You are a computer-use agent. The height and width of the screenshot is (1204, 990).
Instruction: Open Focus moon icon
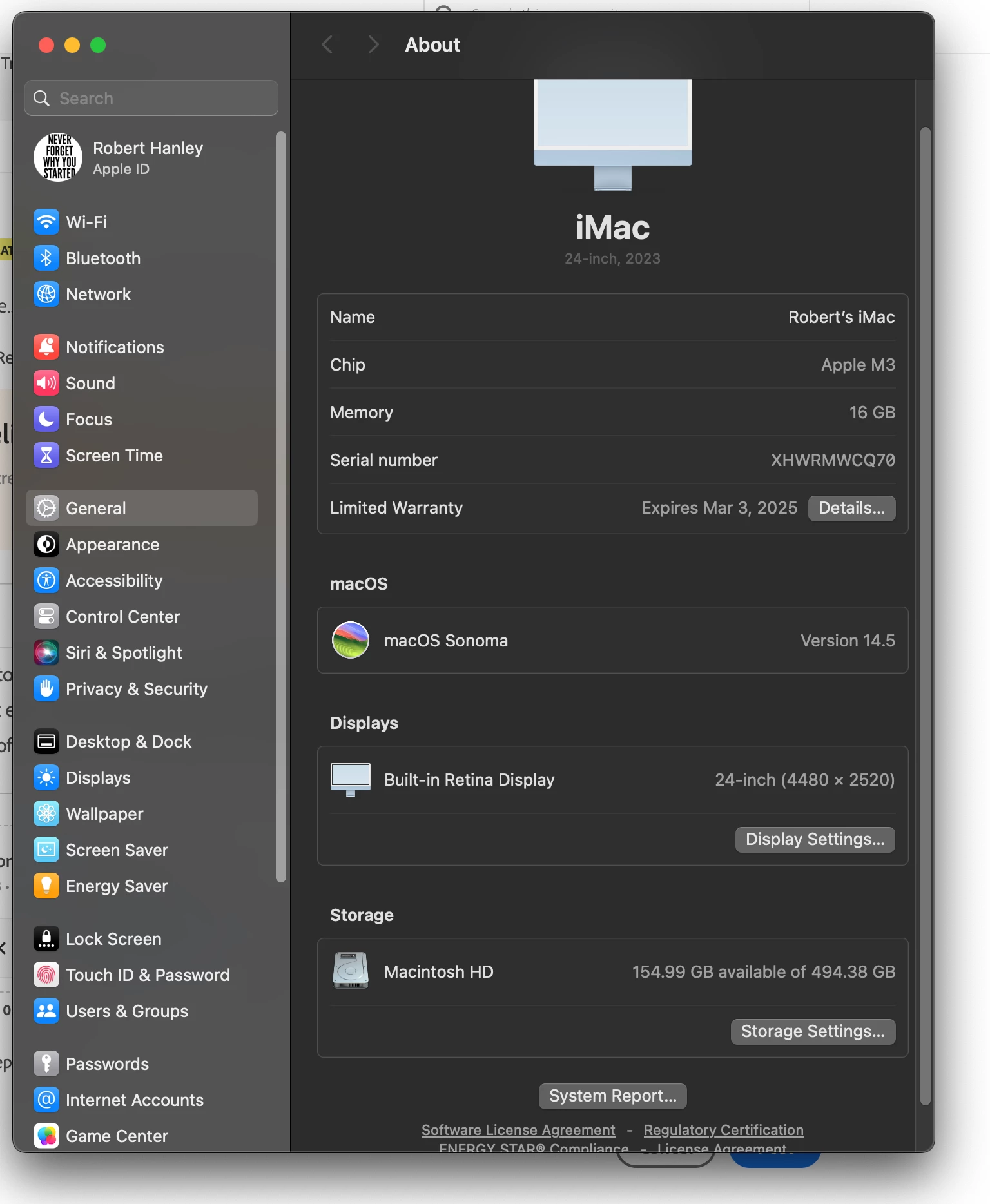click(x=46, y=420)
